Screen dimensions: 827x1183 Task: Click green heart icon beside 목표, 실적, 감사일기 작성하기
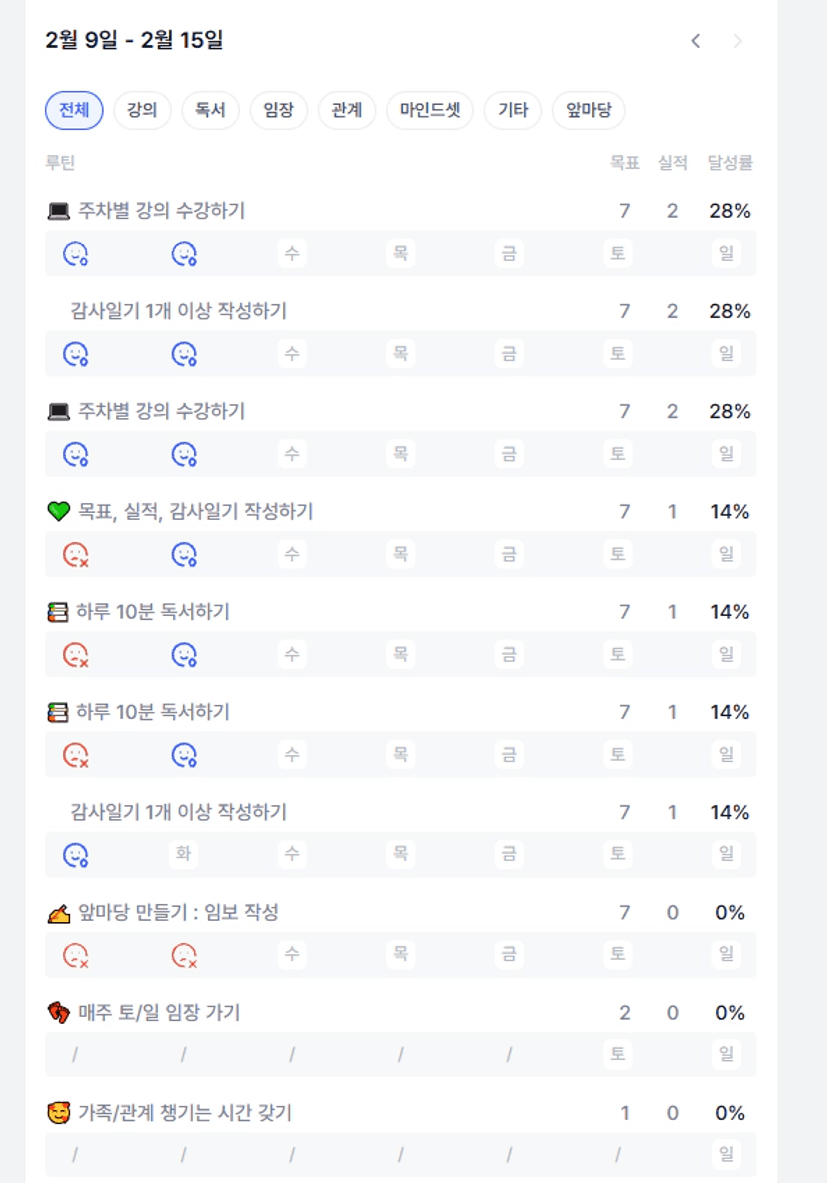tap(59, 512)
